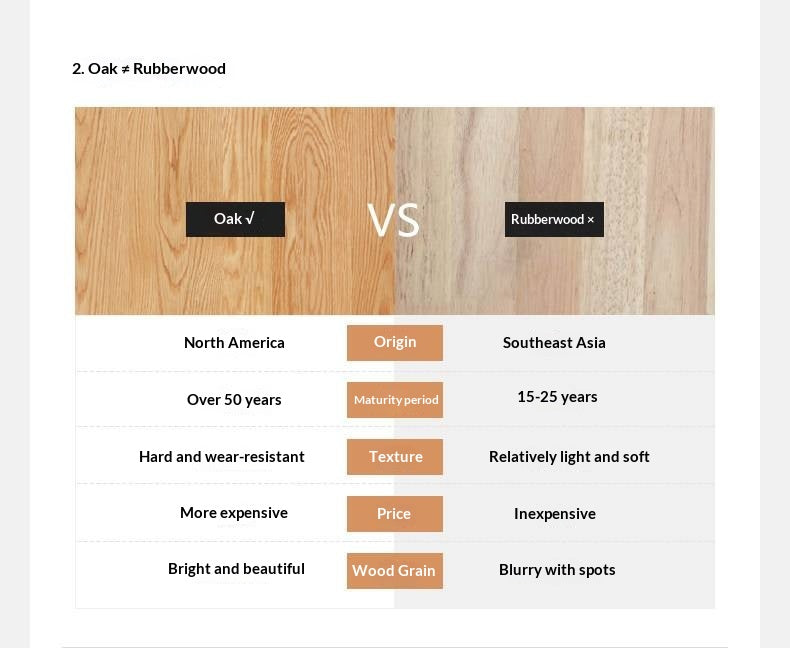Select the "15-25 years" text
This screenshot has width=790, height=648.
point(557,397)
